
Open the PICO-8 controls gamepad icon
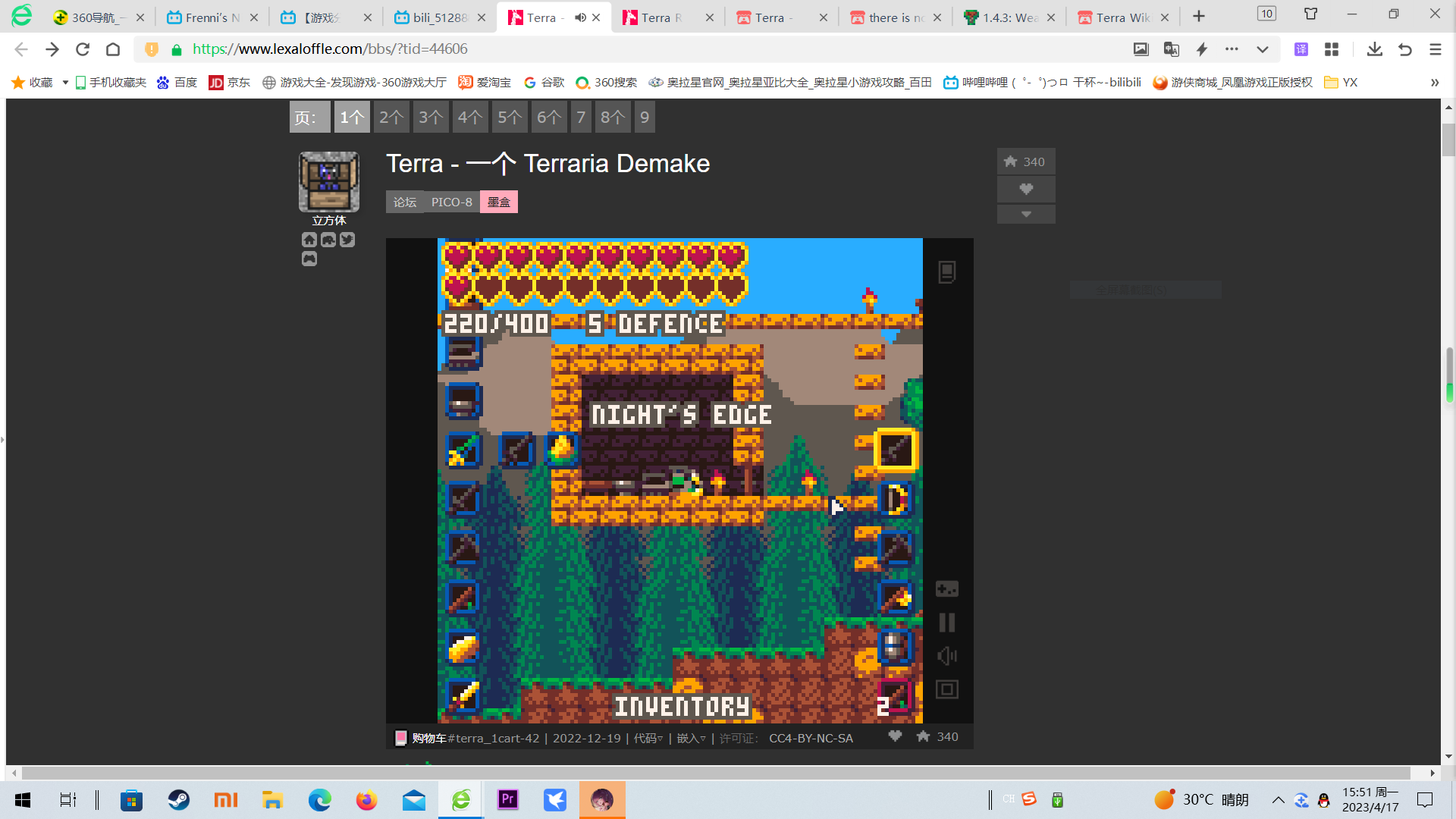coord(946,588)
